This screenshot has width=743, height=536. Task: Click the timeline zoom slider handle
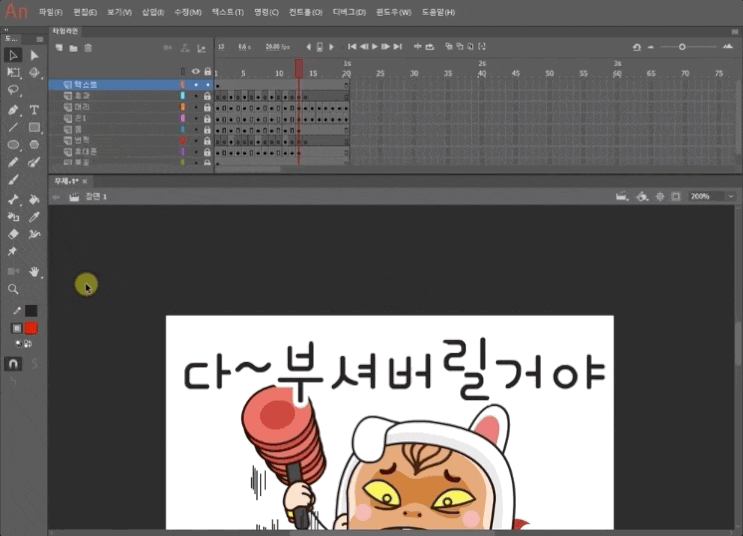[682, 47]
